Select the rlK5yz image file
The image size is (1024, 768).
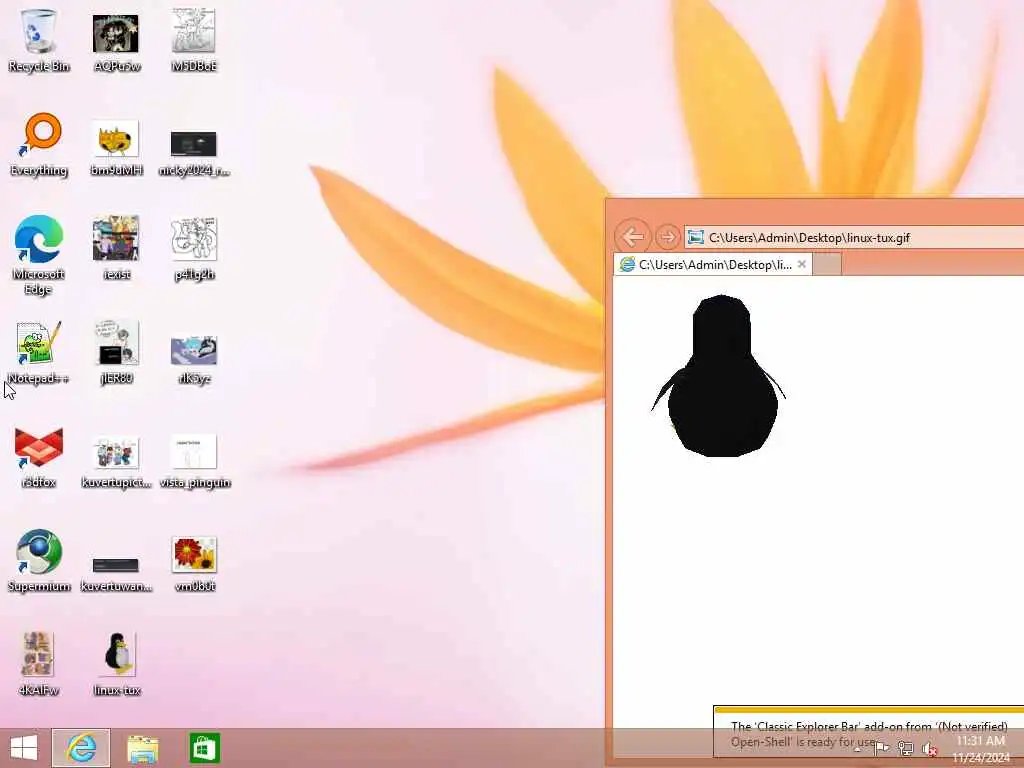[194, 359]
